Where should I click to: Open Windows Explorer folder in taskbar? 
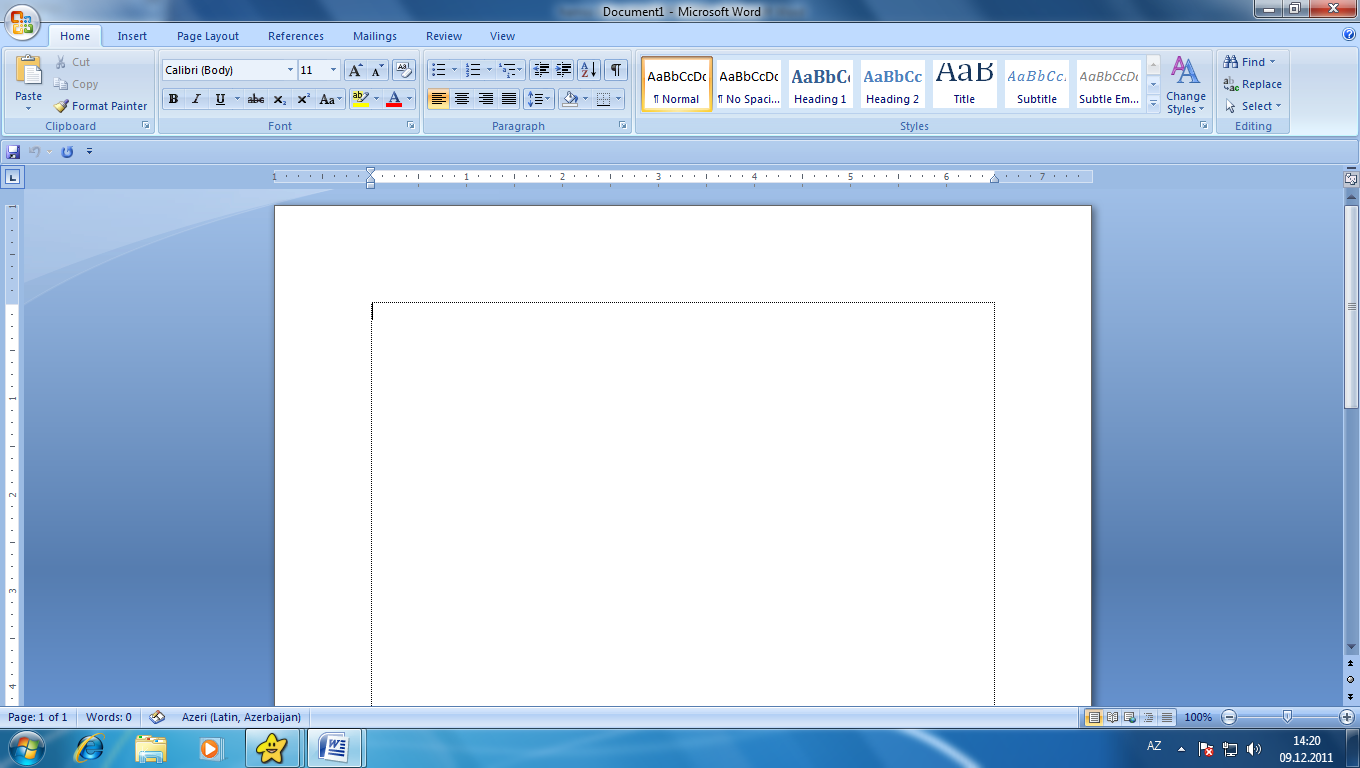coord(151,747)
